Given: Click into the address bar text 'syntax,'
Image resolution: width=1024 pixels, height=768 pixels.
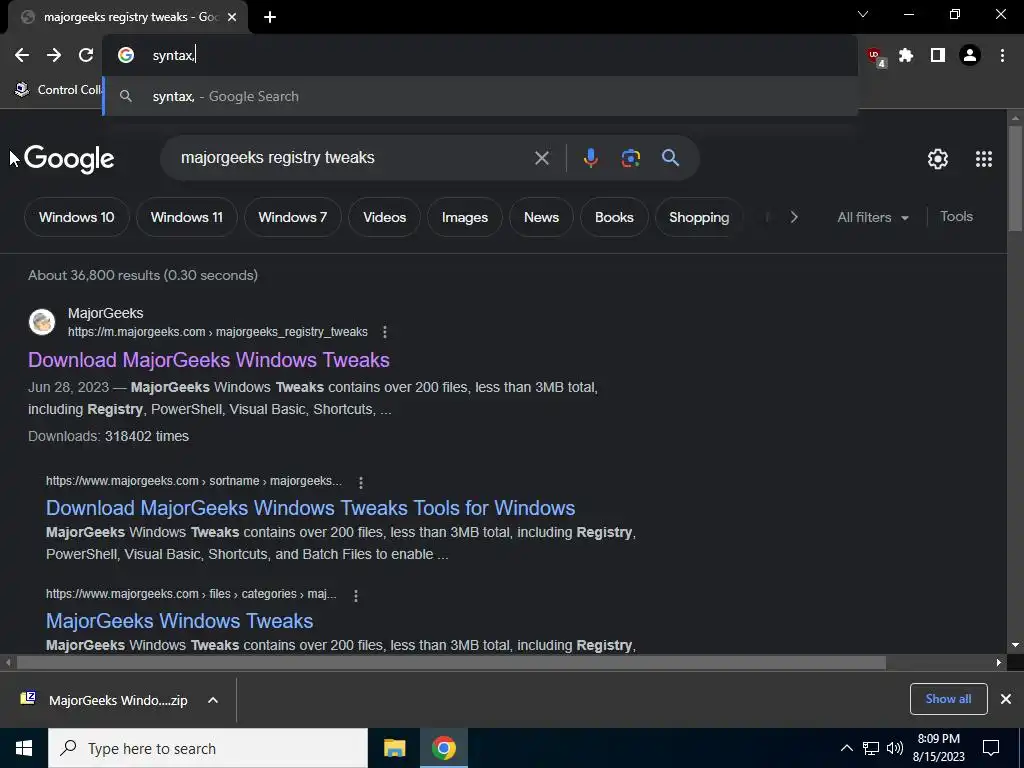Looking at the screenshot, I should point(174,56).
